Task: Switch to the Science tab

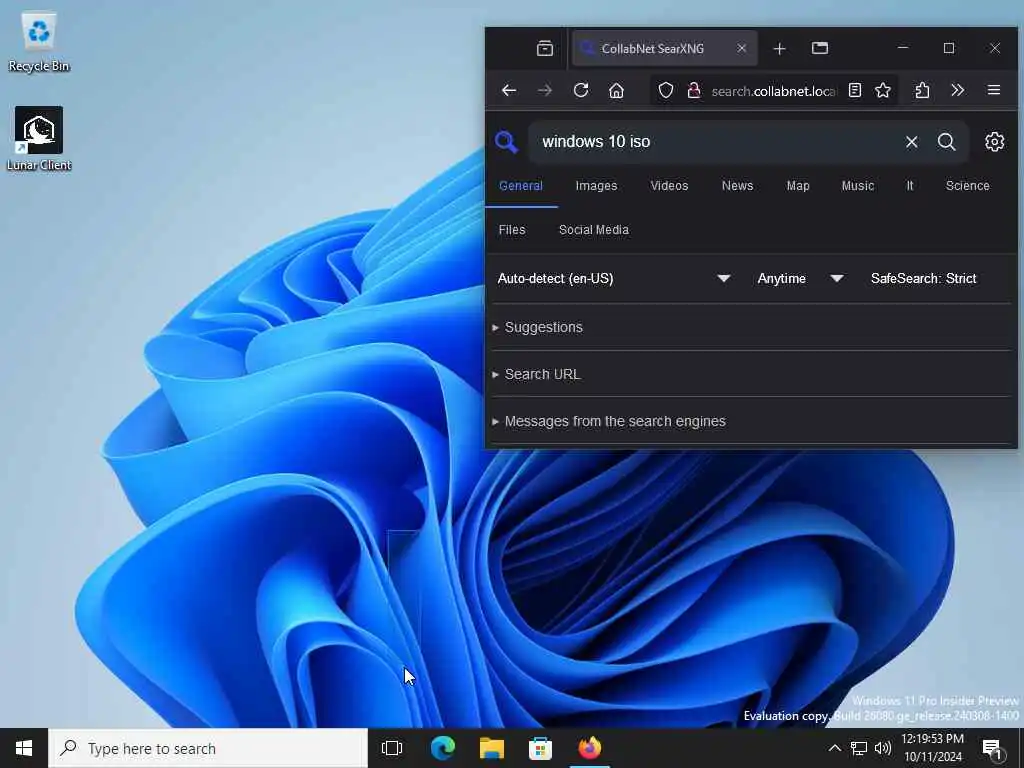Action: (x=967, y=186)
